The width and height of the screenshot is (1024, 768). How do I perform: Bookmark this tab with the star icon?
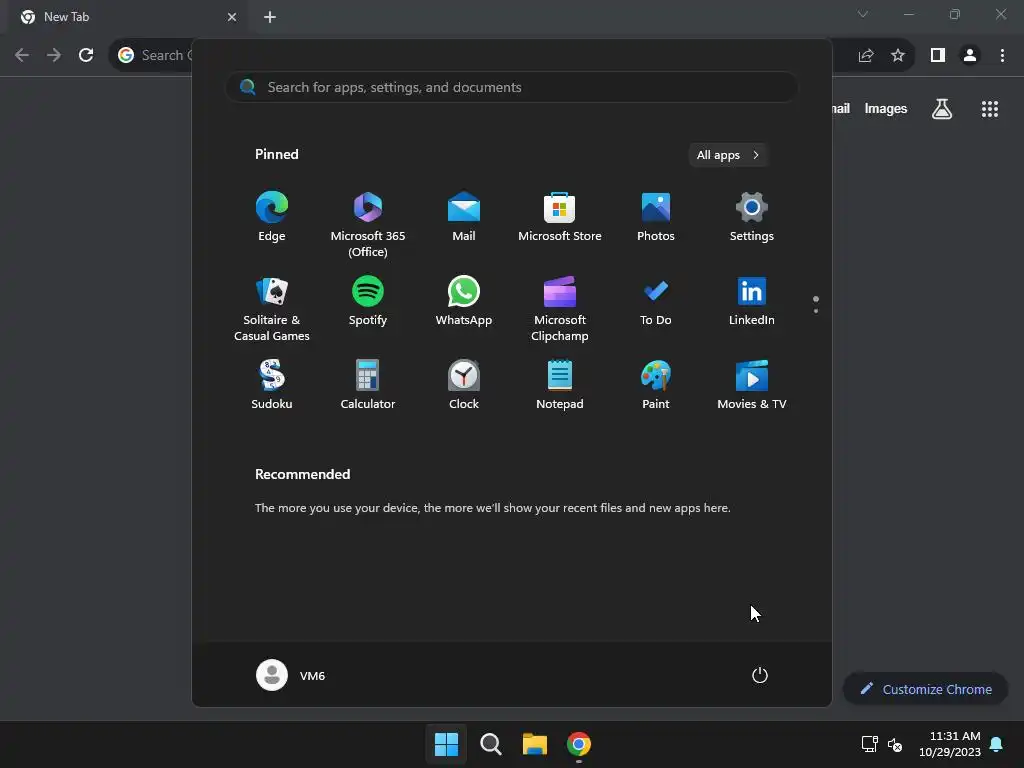[x=898, y=56]
